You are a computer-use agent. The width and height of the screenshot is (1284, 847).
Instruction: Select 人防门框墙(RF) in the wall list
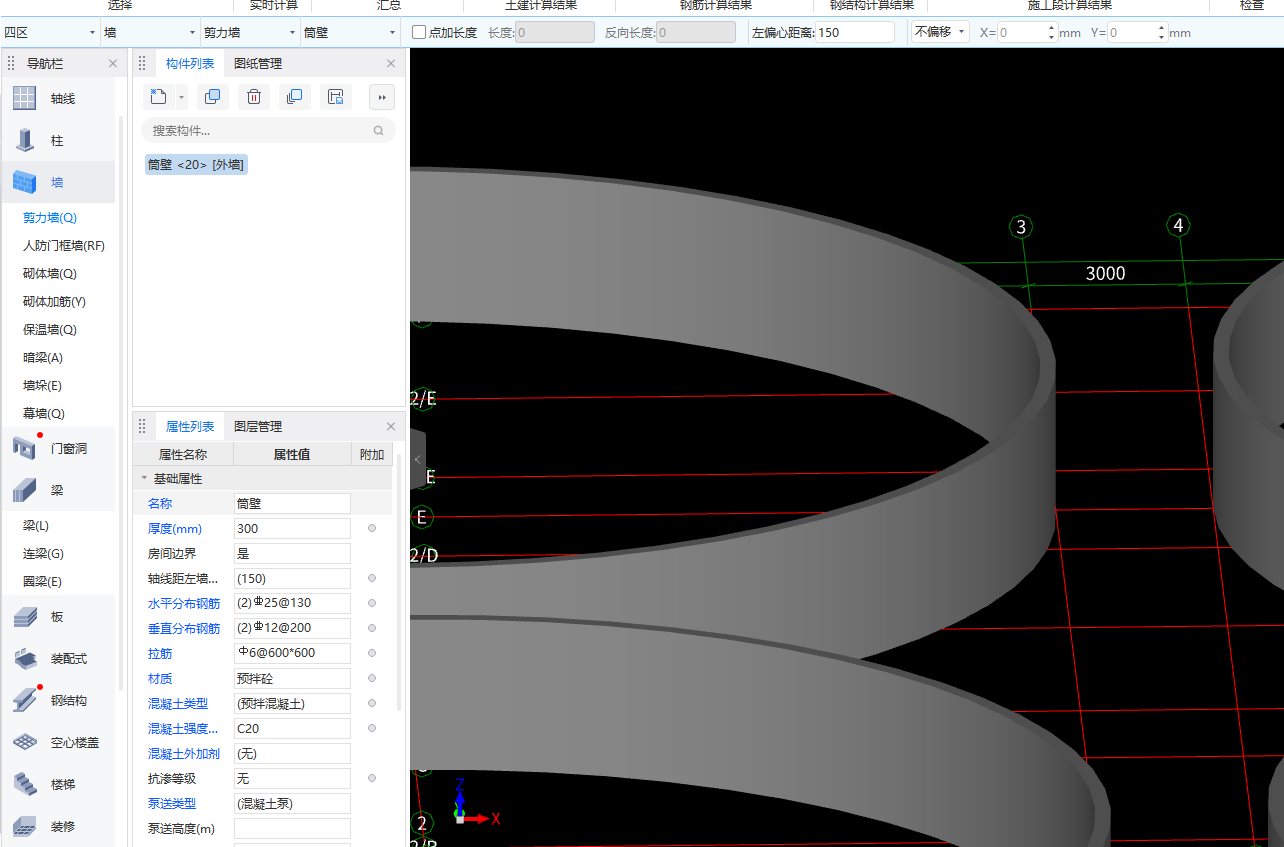64,246
